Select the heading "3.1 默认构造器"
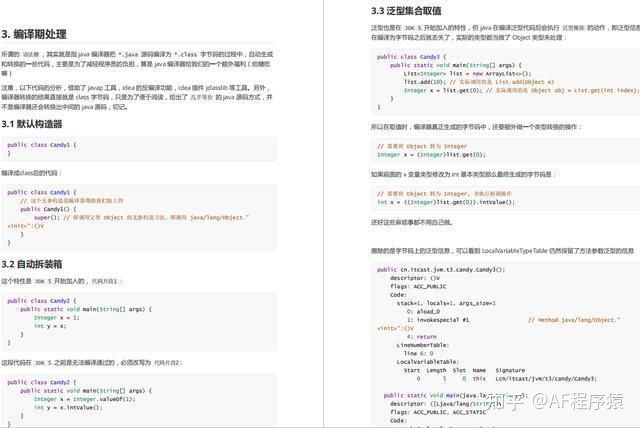640x428 pixels. click(x=32, y=124)
